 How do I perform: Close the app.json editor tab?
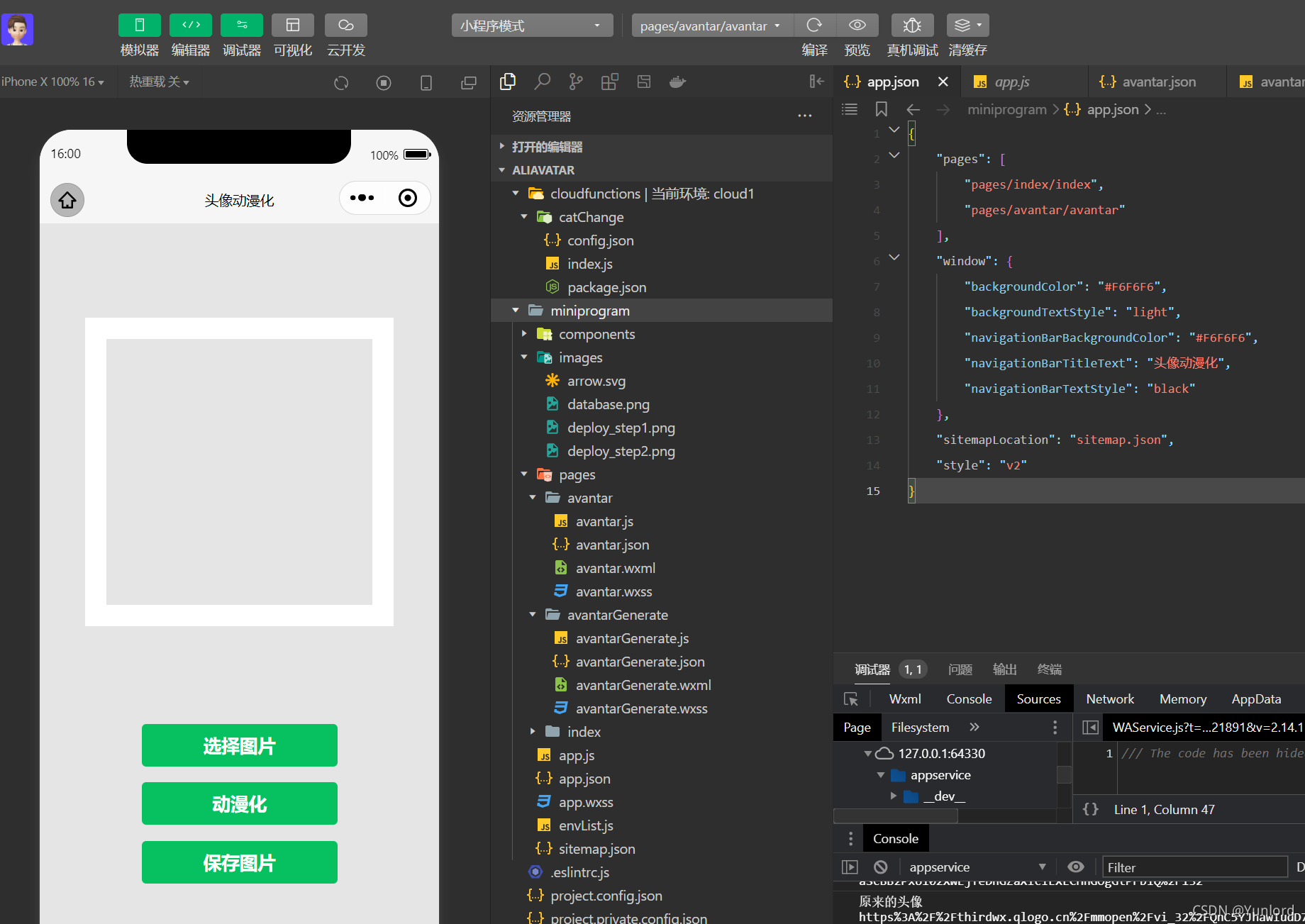(x=943, y=82)
